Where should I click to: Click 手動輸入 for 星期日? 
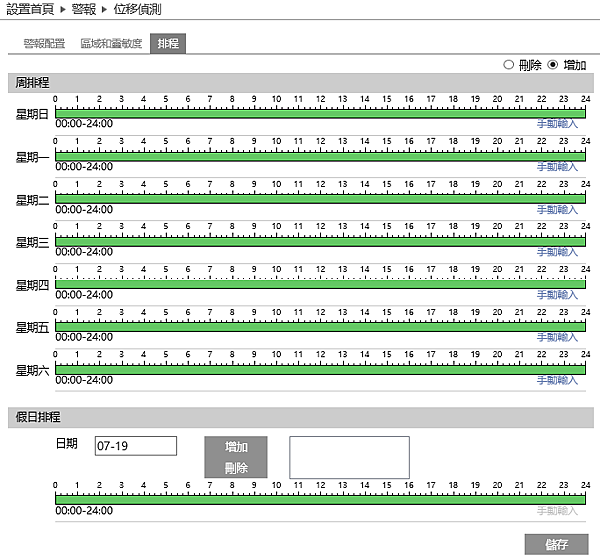[557, 124]
